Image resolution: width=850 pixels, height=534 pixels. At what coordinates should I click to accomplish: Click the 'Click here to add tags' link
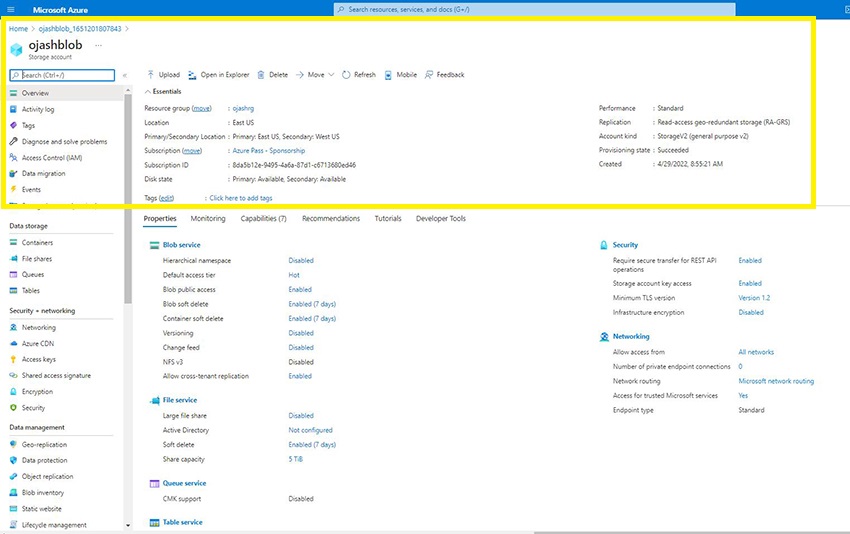(241, 198)
